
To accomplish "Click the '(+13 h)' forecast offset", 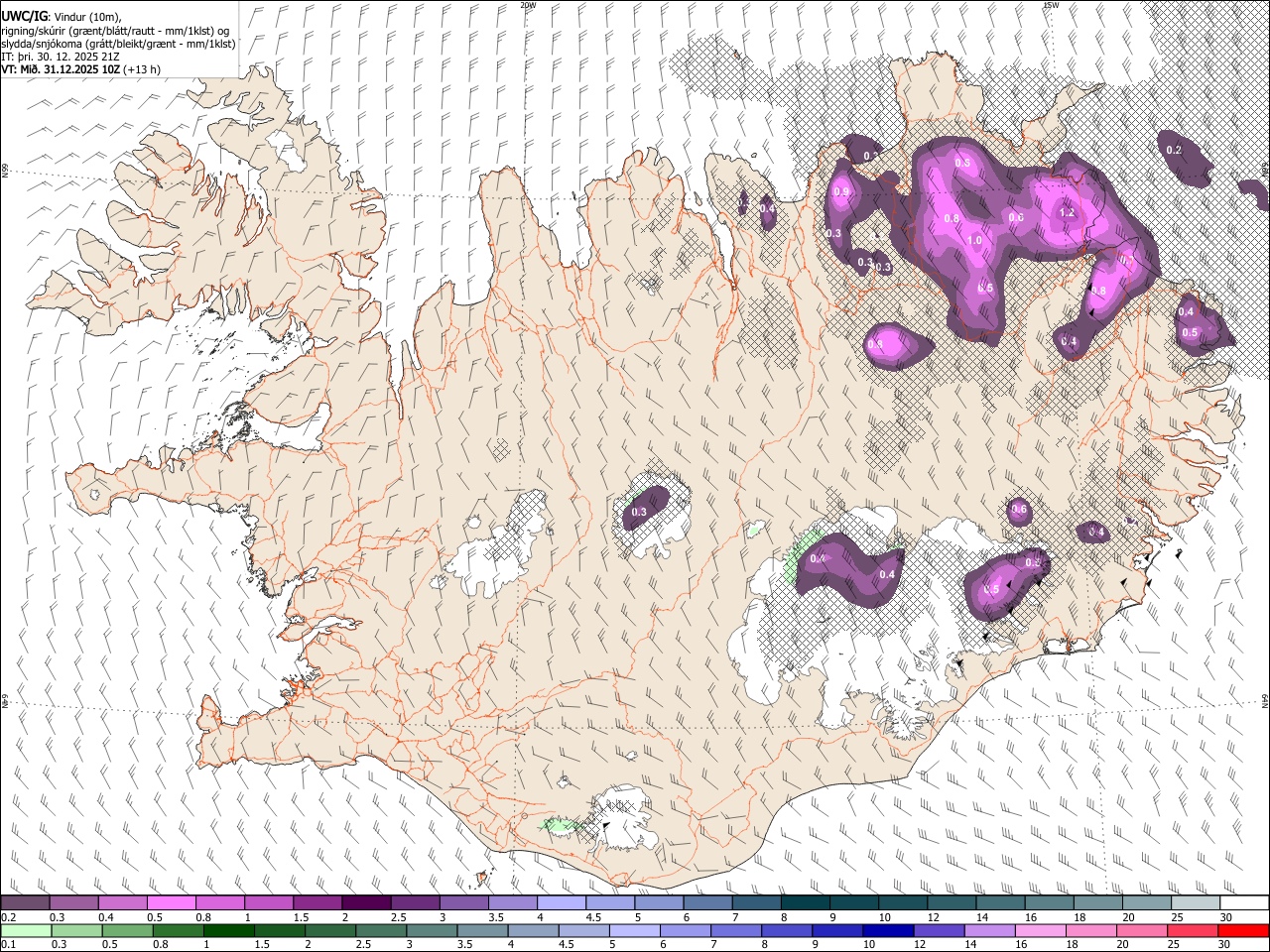I will 142,69.
